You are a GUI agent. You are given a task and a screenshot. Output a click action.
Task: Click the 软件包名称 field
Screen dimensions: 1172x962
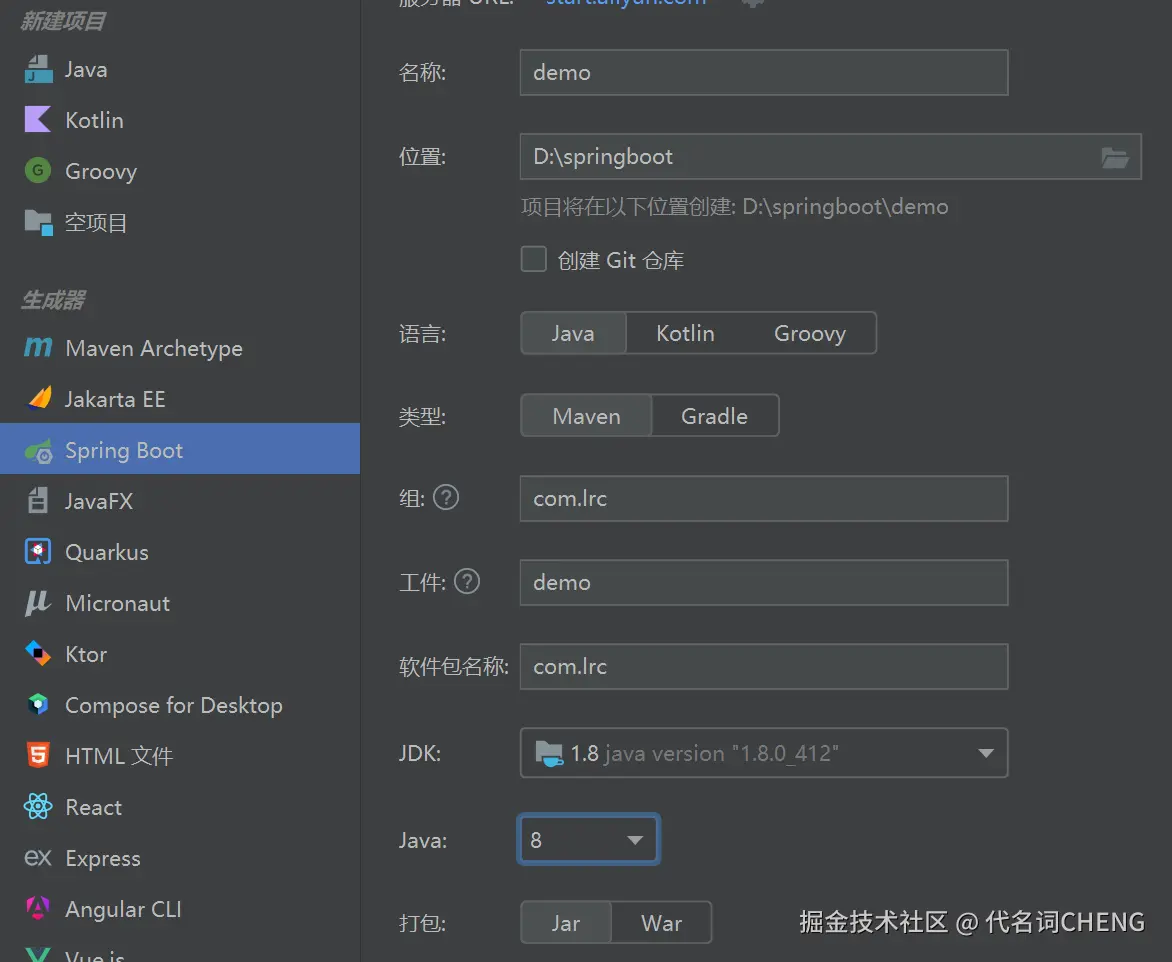point(764,666)
